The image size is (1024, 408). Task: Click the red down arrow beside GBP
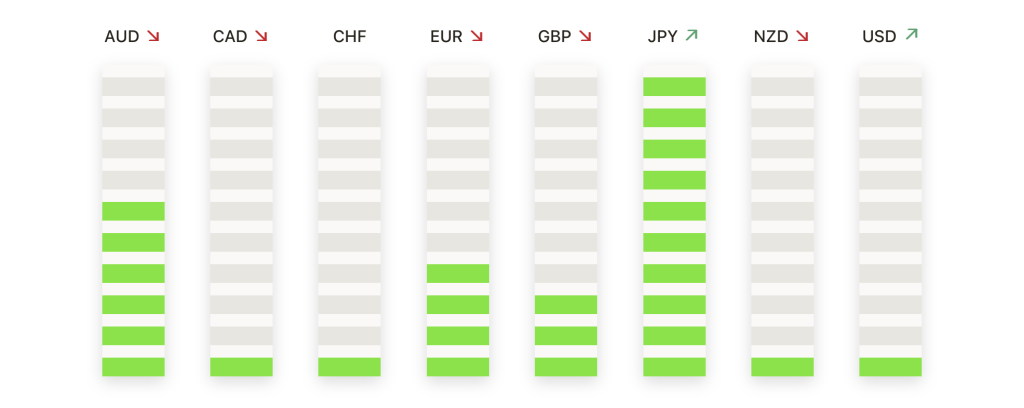[x=585, y=36]
